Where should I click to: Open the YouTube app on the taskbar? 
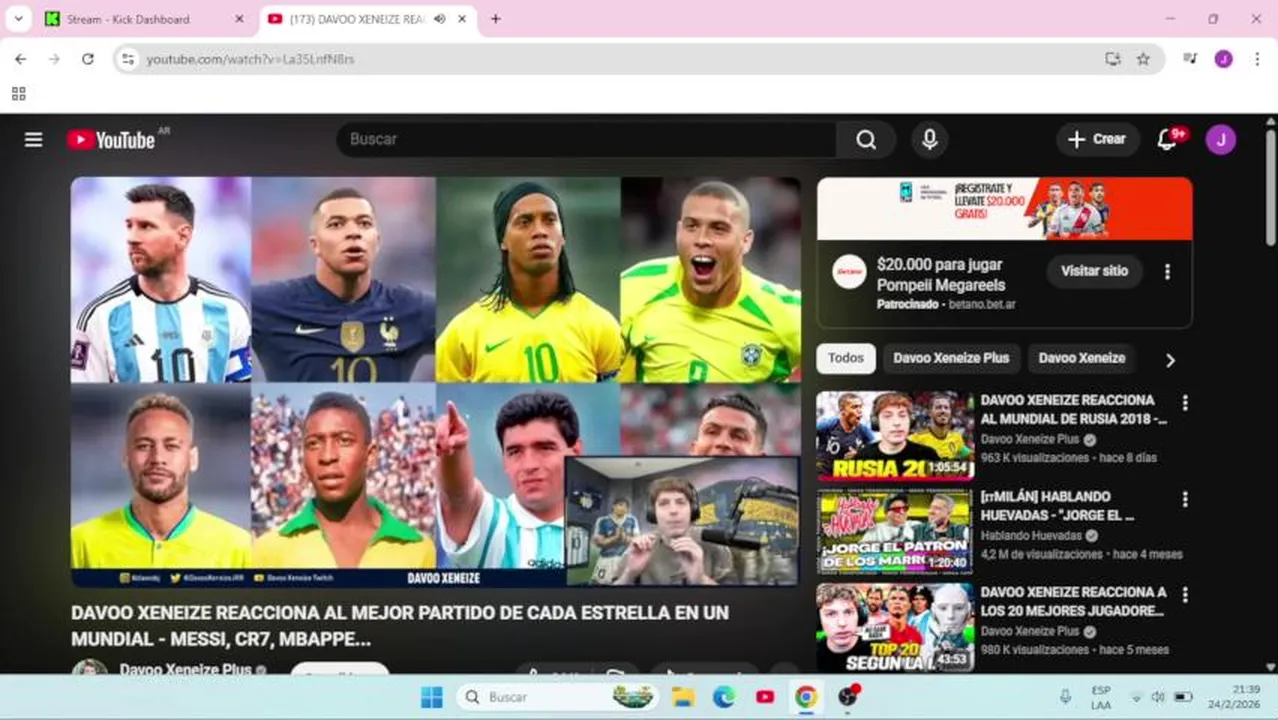tap(765, 697)
